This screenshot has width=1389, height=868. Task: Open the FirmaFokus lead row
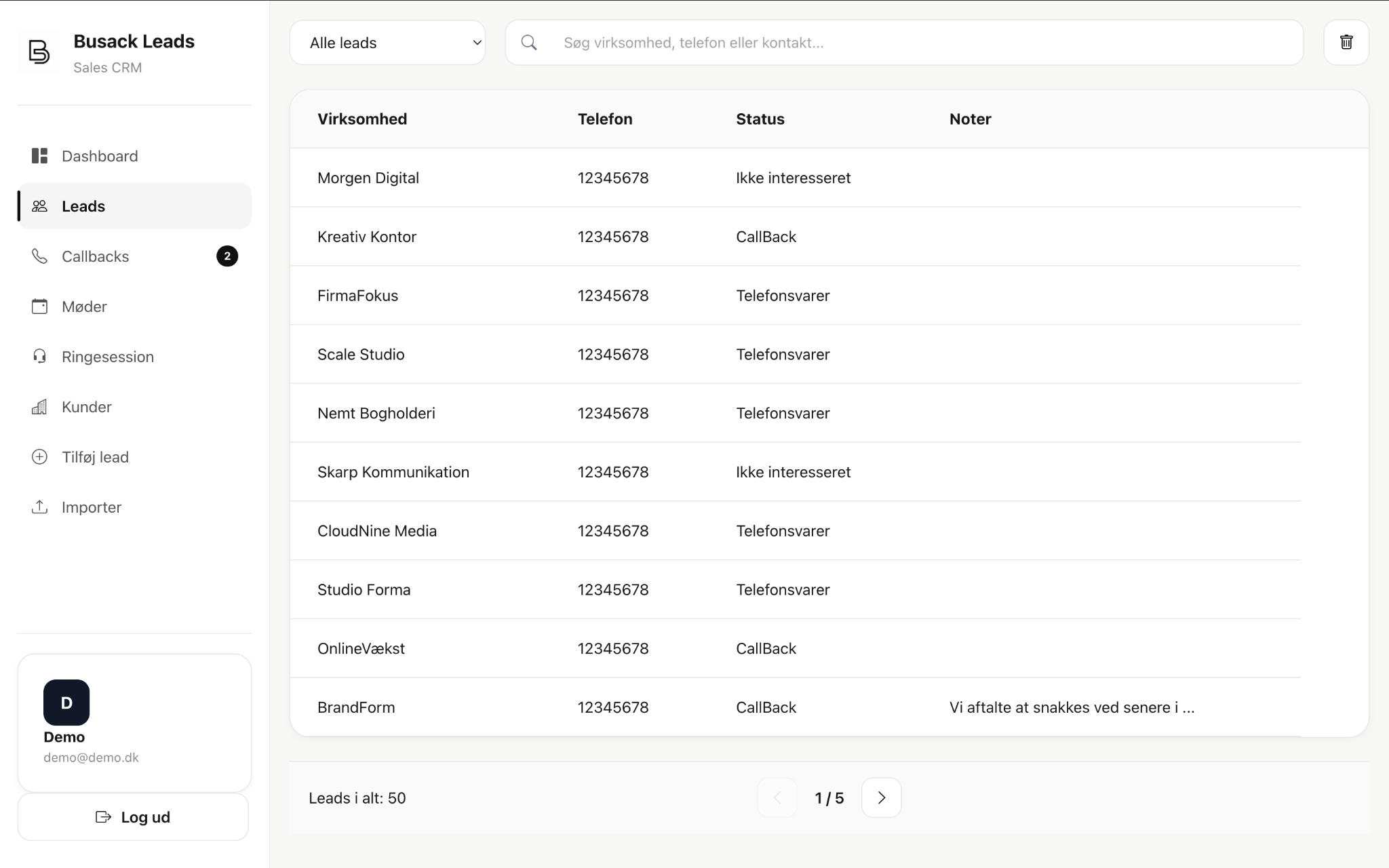(x=795, y=296)
